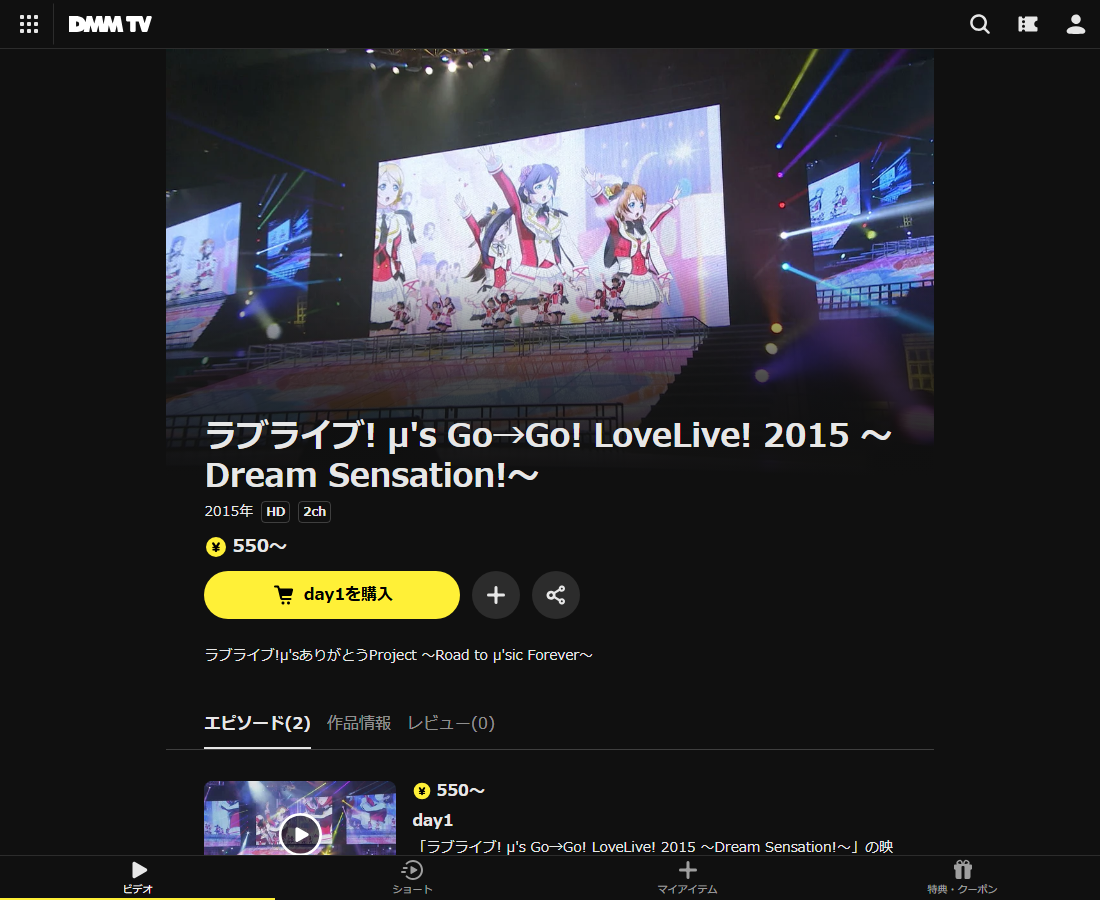
Task: Switch to 作品情報 tab
Action: click(358, 723)
